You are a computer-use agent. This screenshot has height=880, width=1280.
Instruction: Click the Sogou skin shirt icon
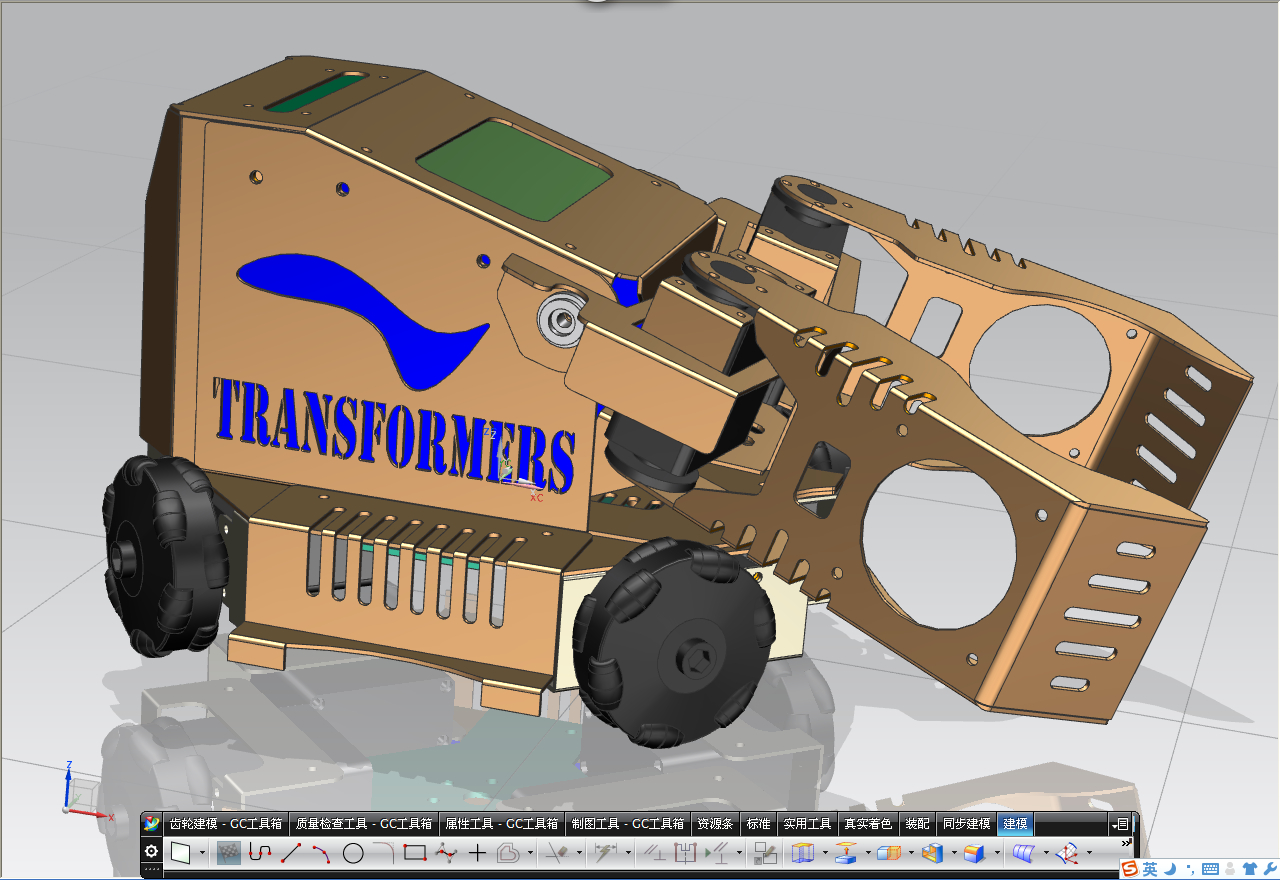(x=1250, y=869)
